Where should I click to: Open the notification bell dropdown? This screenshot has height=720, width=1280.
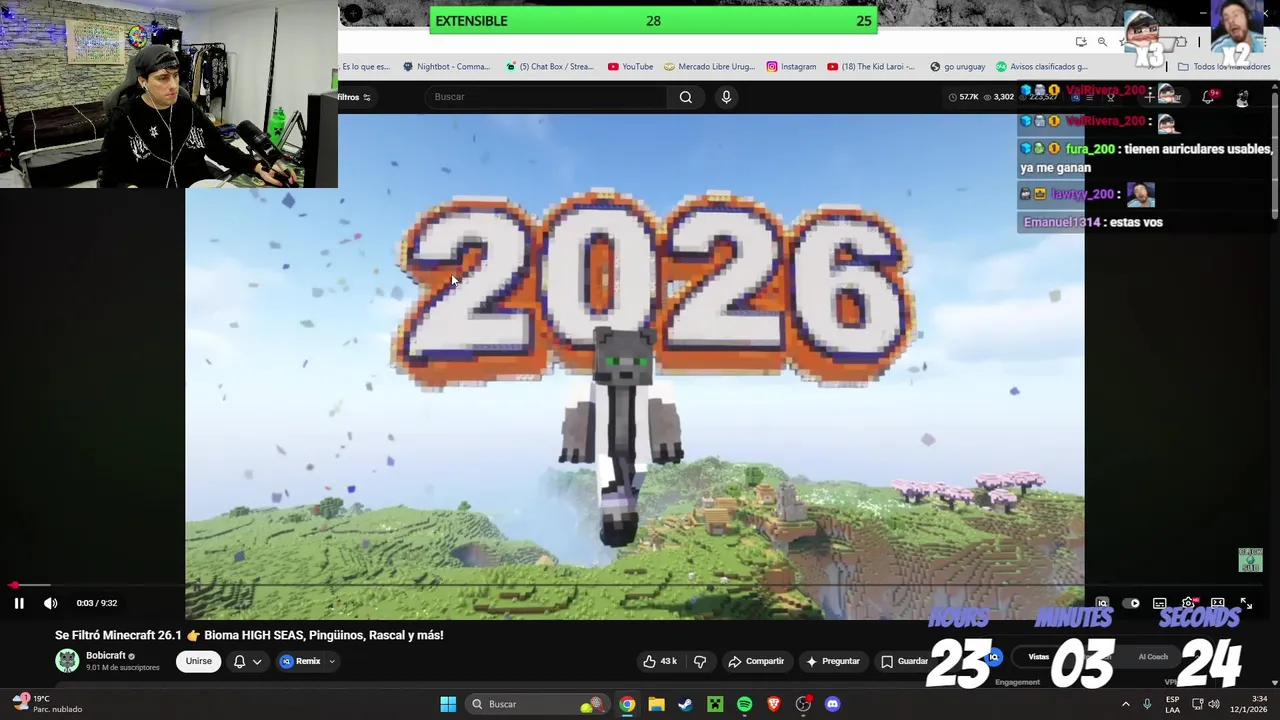click(x=247, y=661)
